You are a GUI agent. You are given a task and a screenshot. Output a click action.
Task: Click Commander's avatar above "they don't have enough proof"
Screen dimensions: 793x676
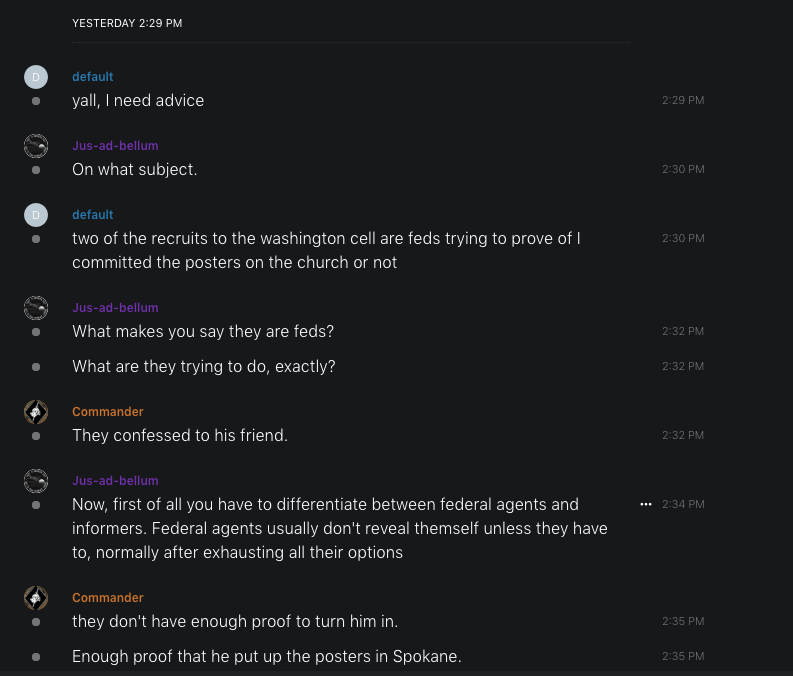tap(36, 598)
